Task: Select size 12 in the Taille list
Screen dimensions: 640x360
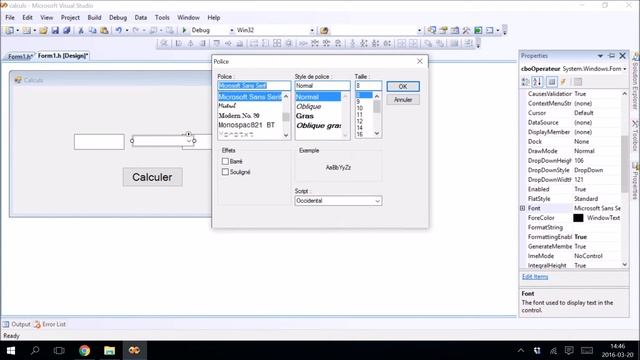Action: click(360, 121)
